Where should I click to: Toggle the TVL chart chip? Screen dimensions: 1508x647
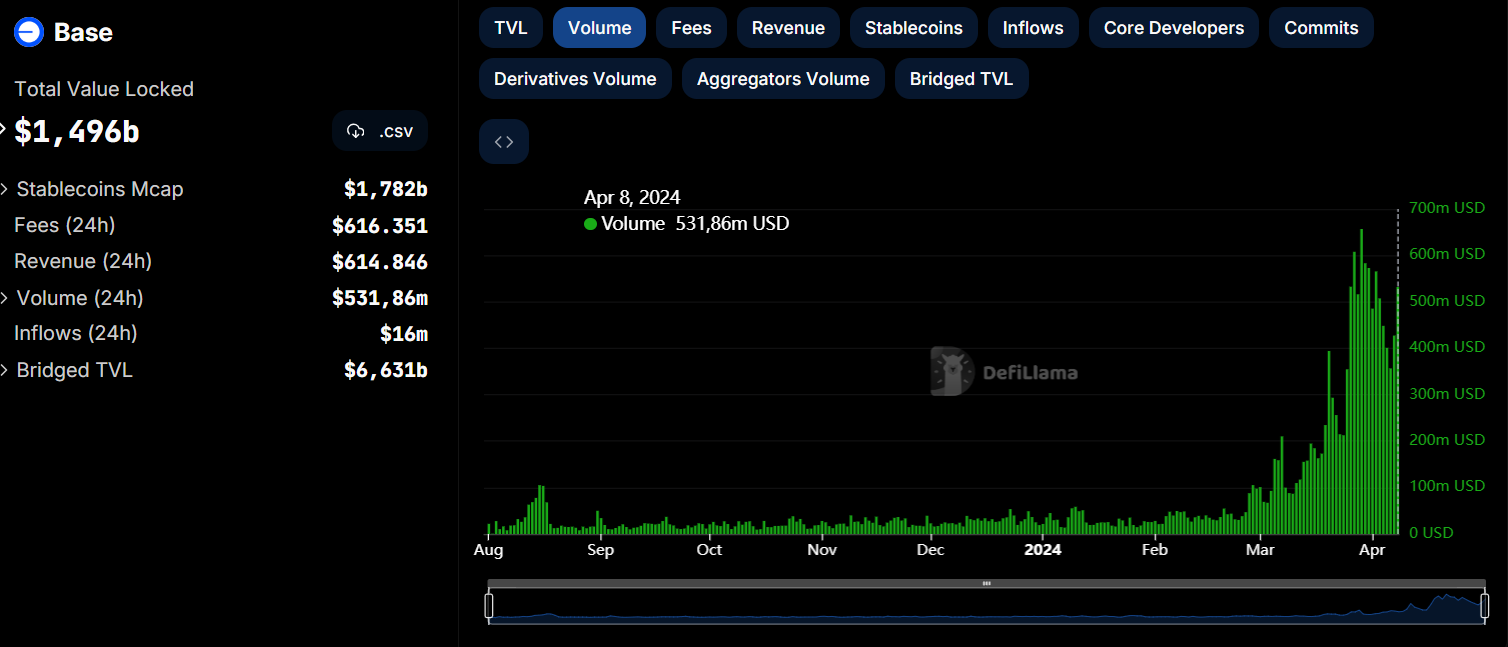tap(511, 28)
